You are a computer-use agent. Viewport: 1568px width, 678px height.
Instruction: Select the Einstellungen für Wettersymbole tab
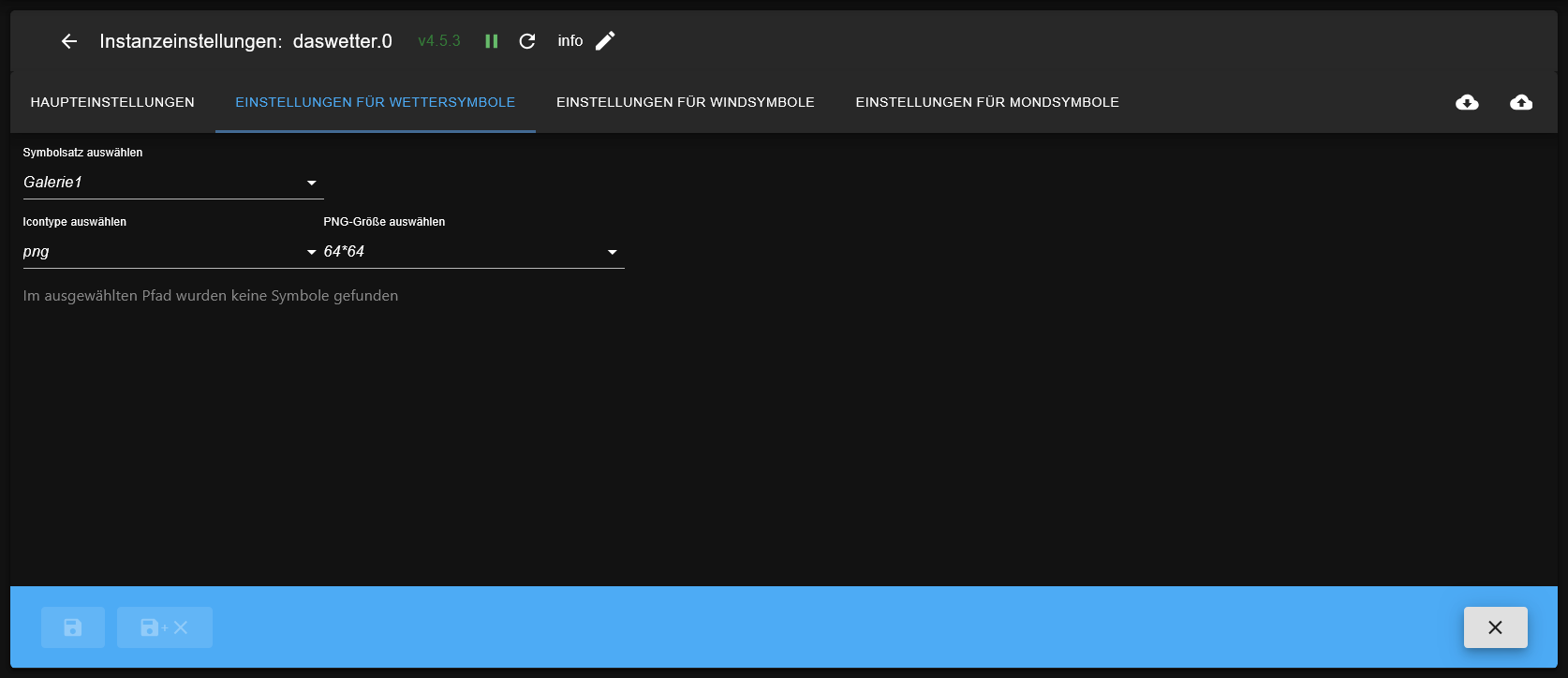(376, 102)
